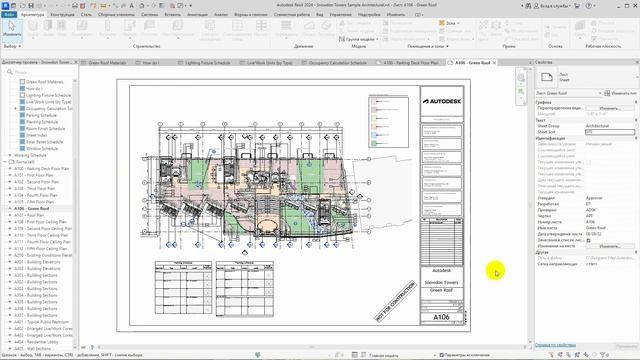640x360 pixels.
Task: Open the Вставить ribbon tab
Action: pos(172,14)
